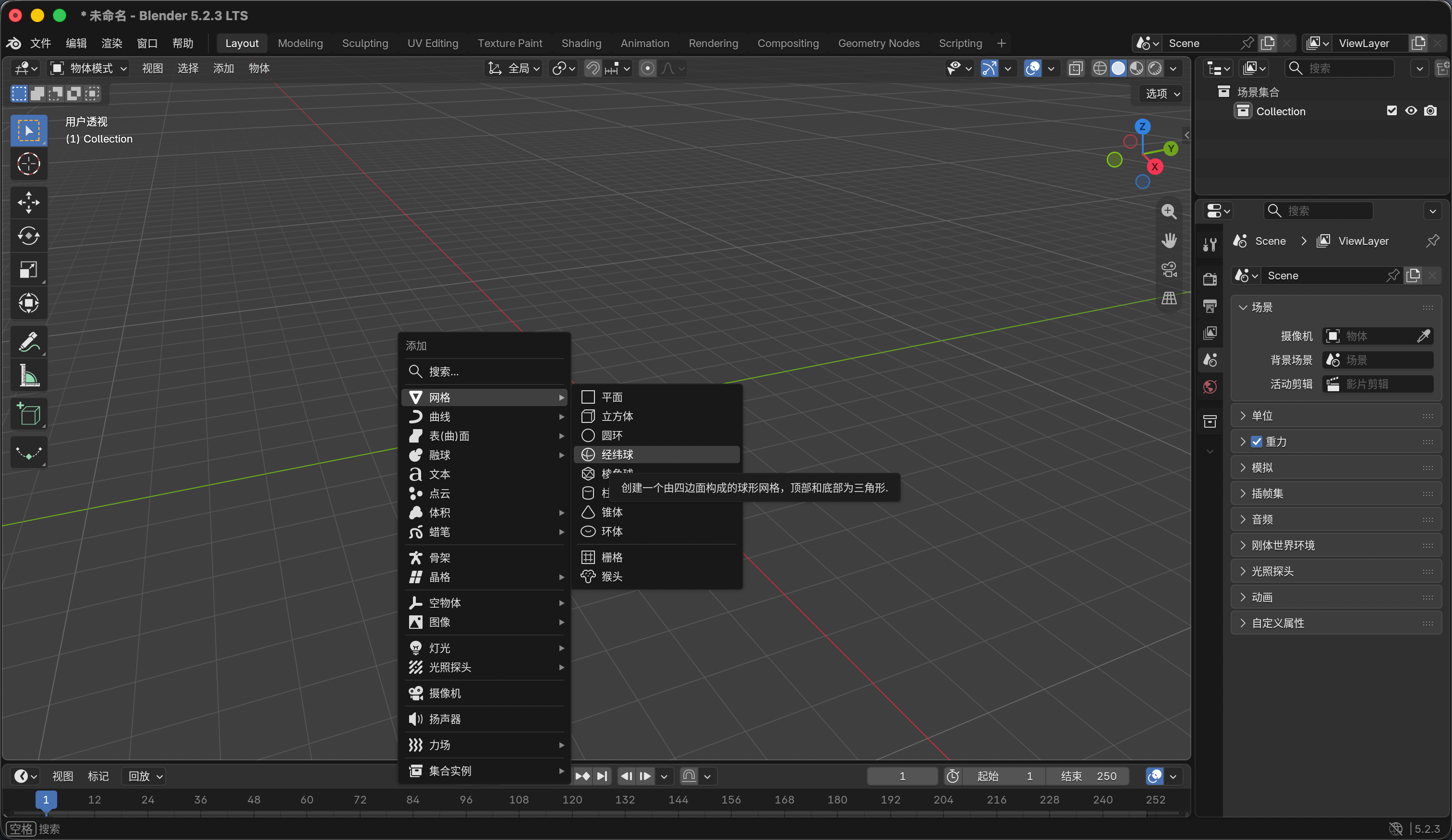Click the viewport zoom magnifier icon

tap(1169, 212)
